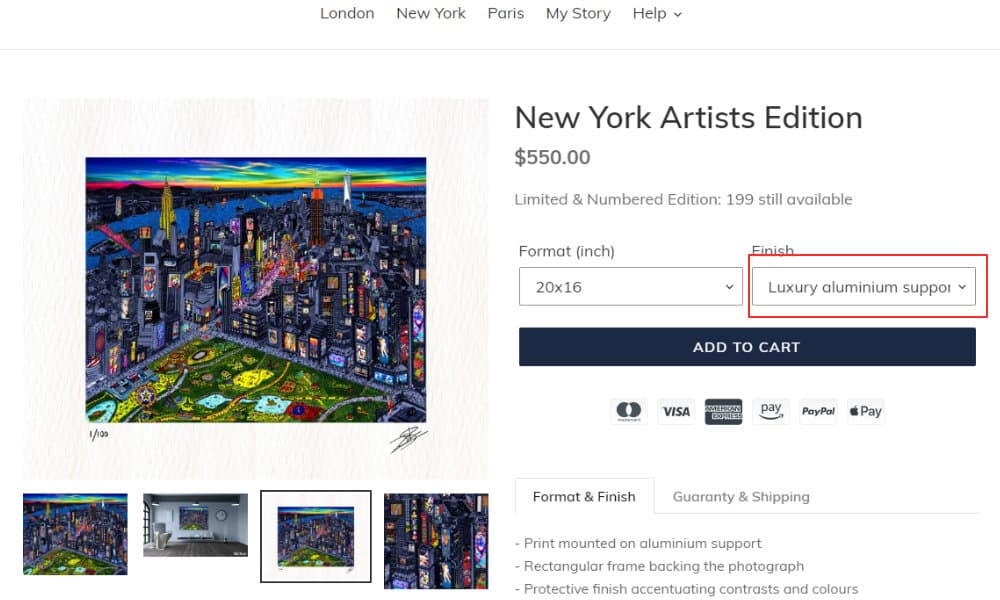Expand the Help dropdown menu
The width and height of the screenshot is (1000, 600).
point(657,13)
